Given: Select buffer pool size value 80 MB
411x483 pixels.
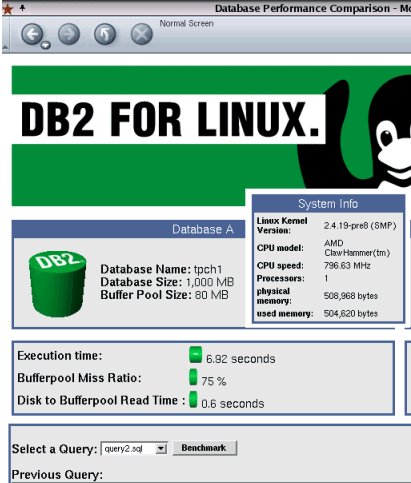Looking at the screenshot, I should [x=212, y=295].
